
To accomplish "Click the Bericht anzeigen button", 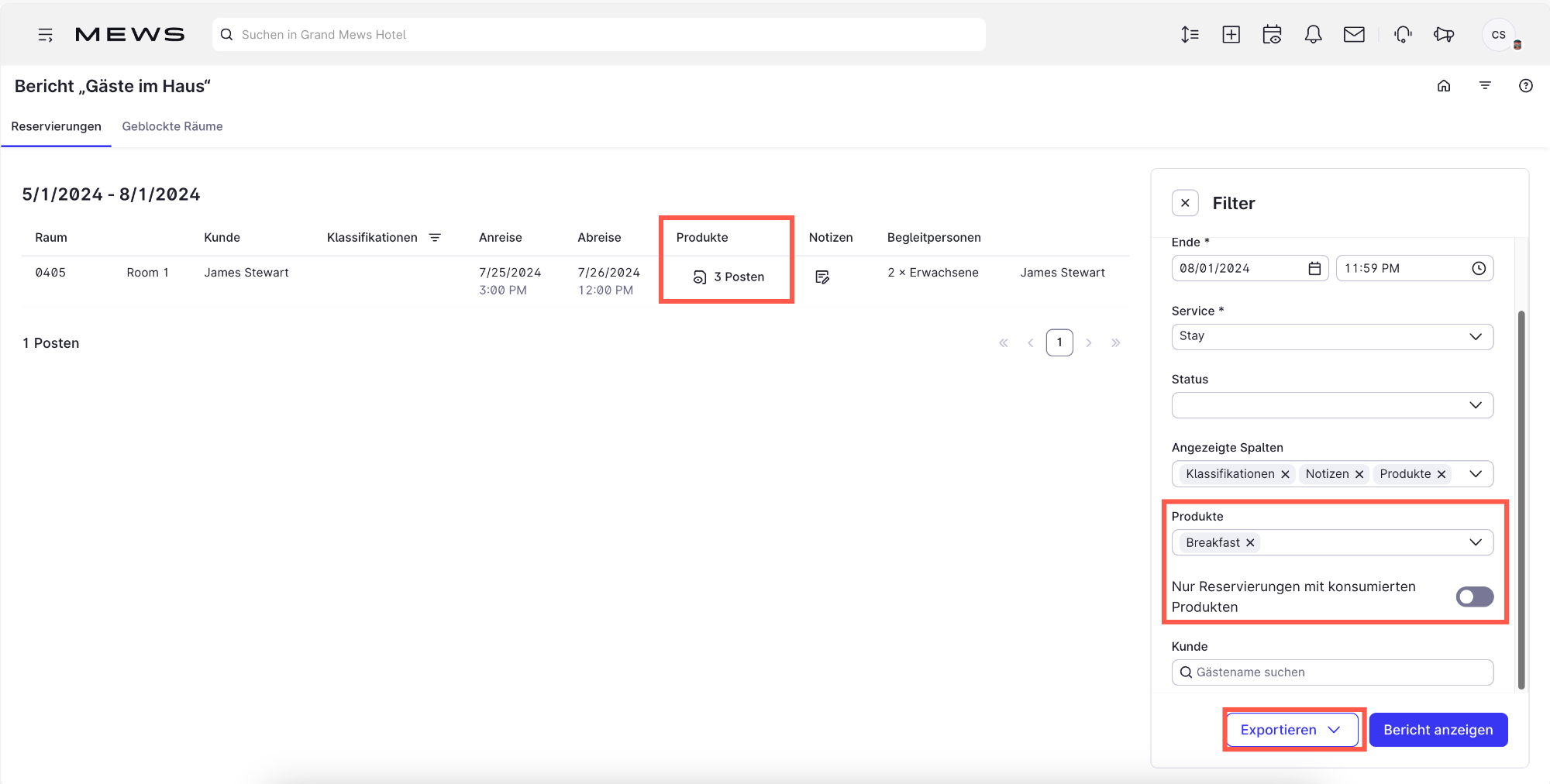I will (x=1438, y=730).
